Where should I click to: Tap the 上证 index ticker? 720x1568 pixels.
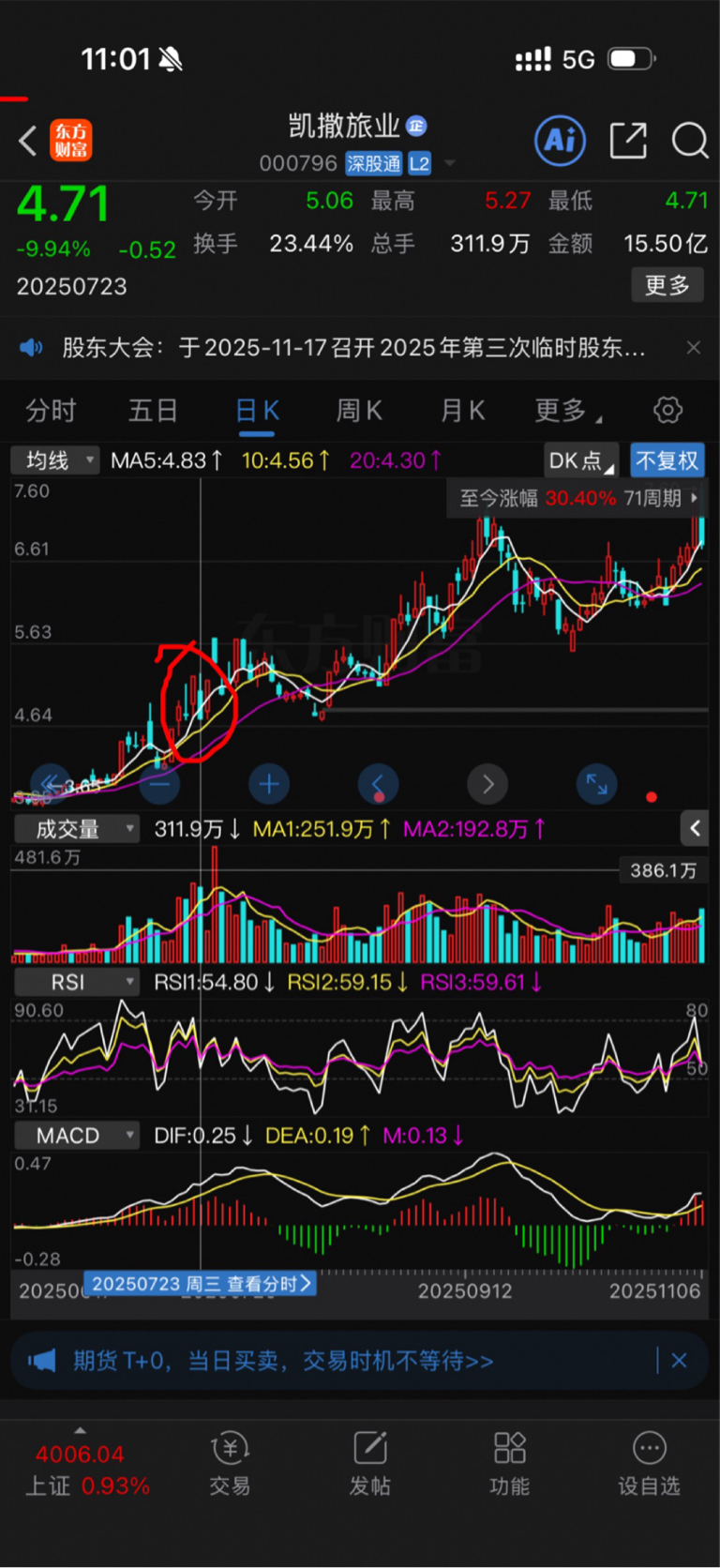[86, 1470]
